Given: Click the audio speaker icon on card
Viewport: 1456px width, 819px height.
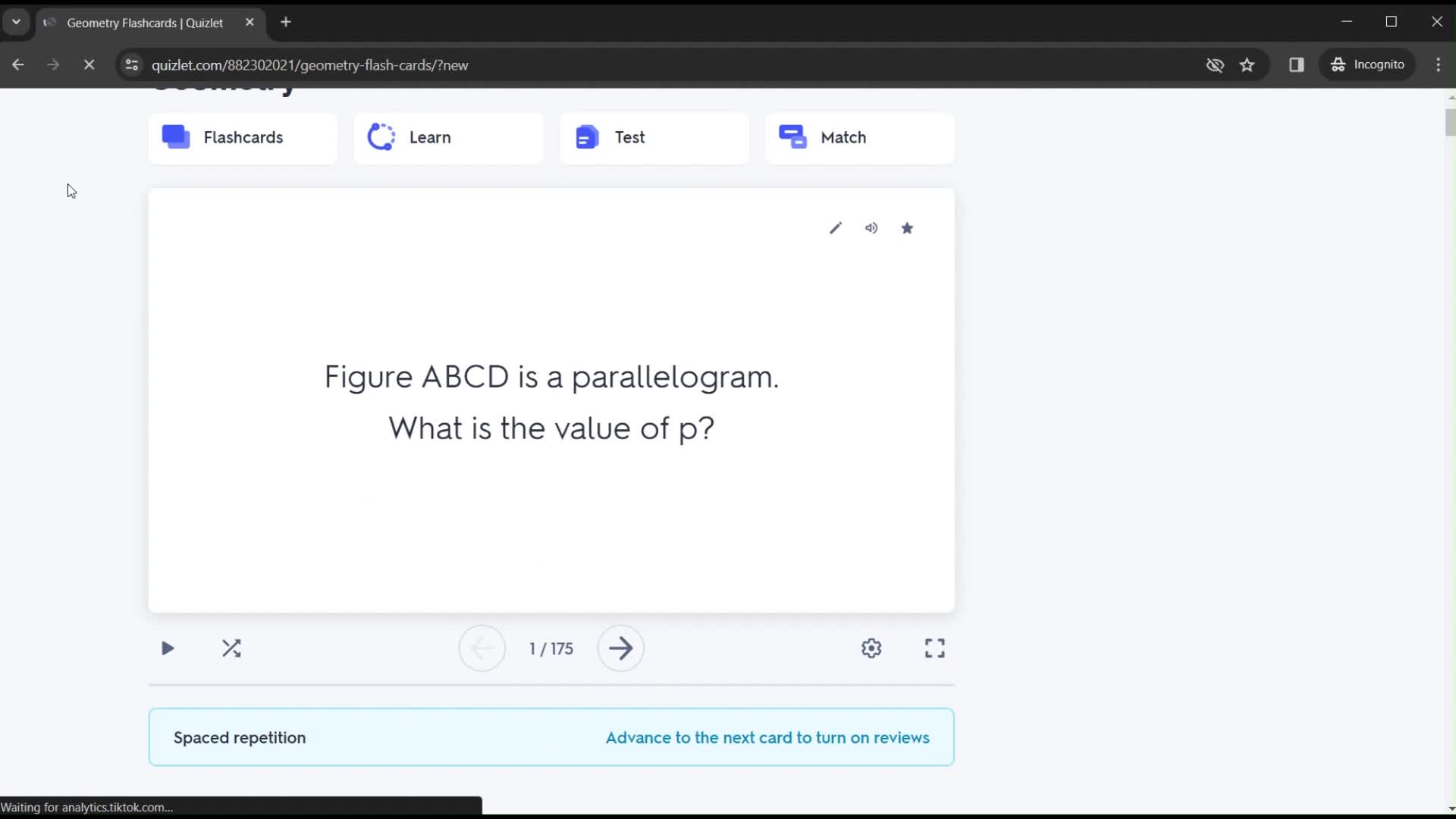Looking at the screenshot, I should [872, 227].
